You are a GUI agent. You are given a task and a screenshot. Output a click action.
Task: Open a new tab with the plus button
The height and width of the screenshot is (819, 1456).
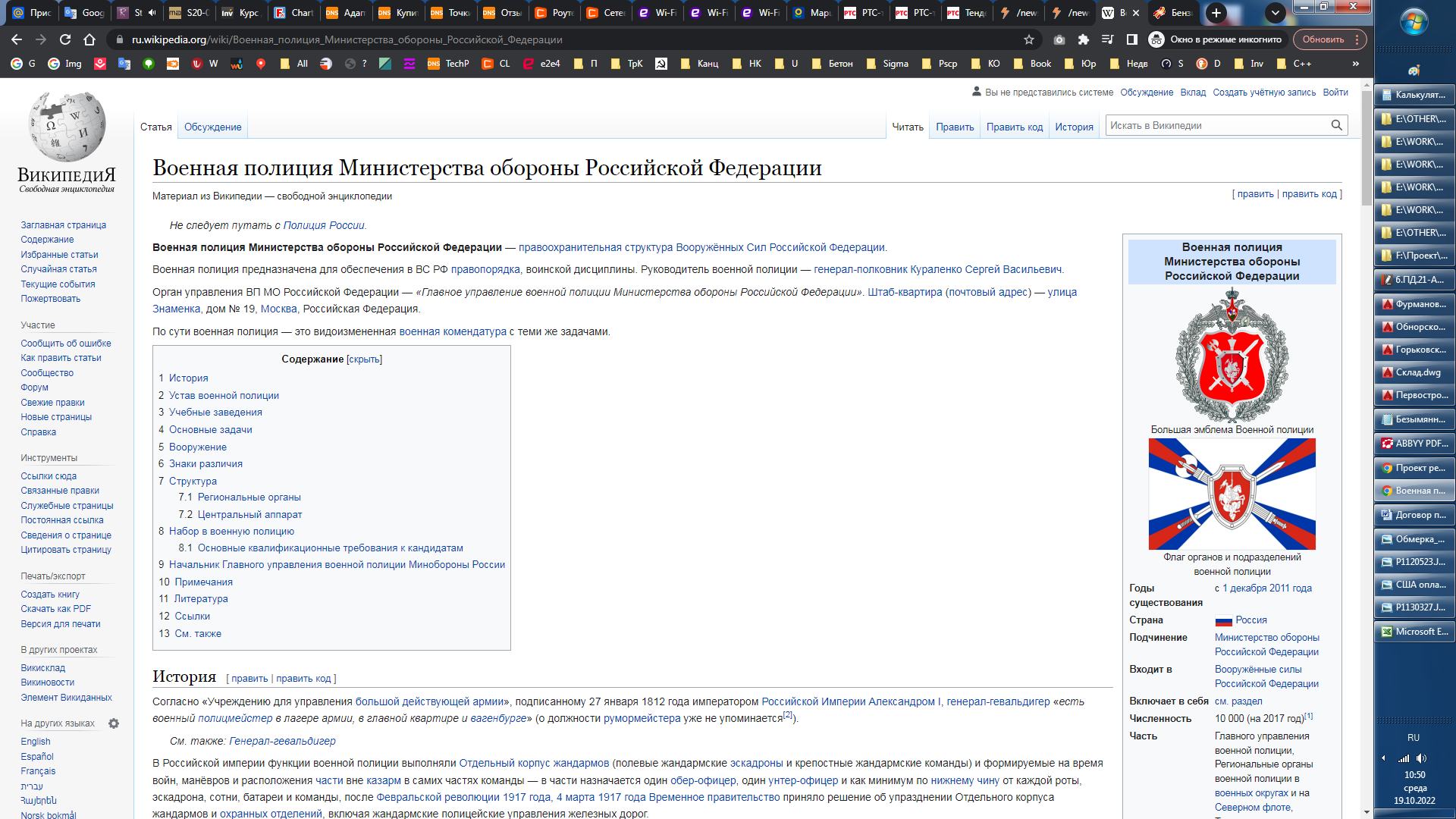pos(1216,12)
